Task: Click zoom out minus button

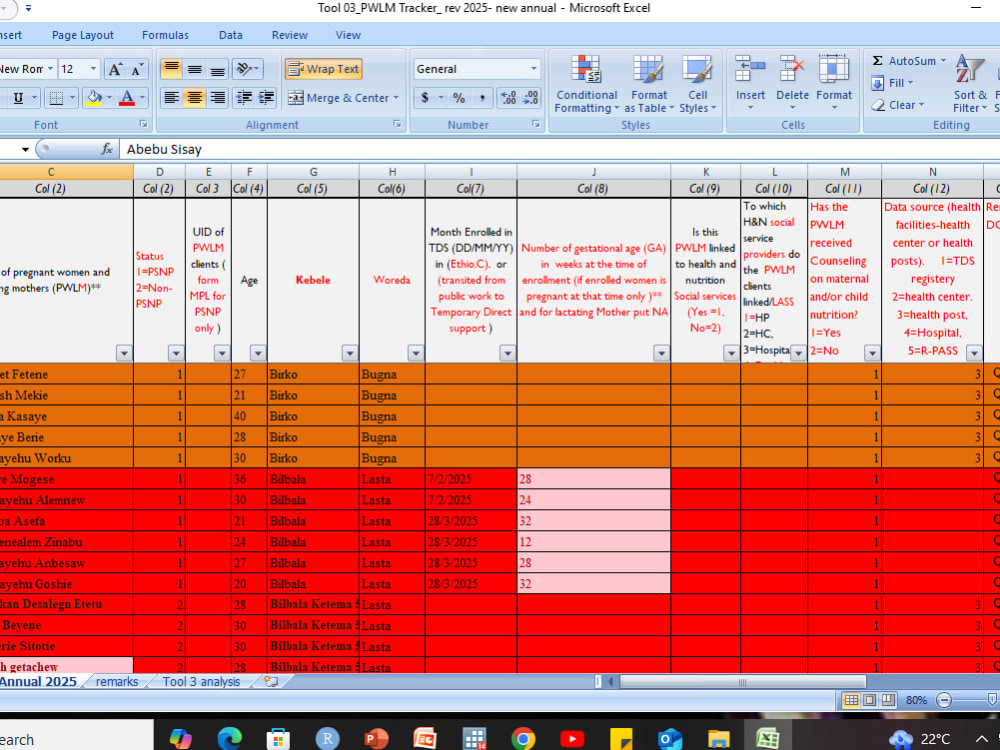Action: pos(944,700)
